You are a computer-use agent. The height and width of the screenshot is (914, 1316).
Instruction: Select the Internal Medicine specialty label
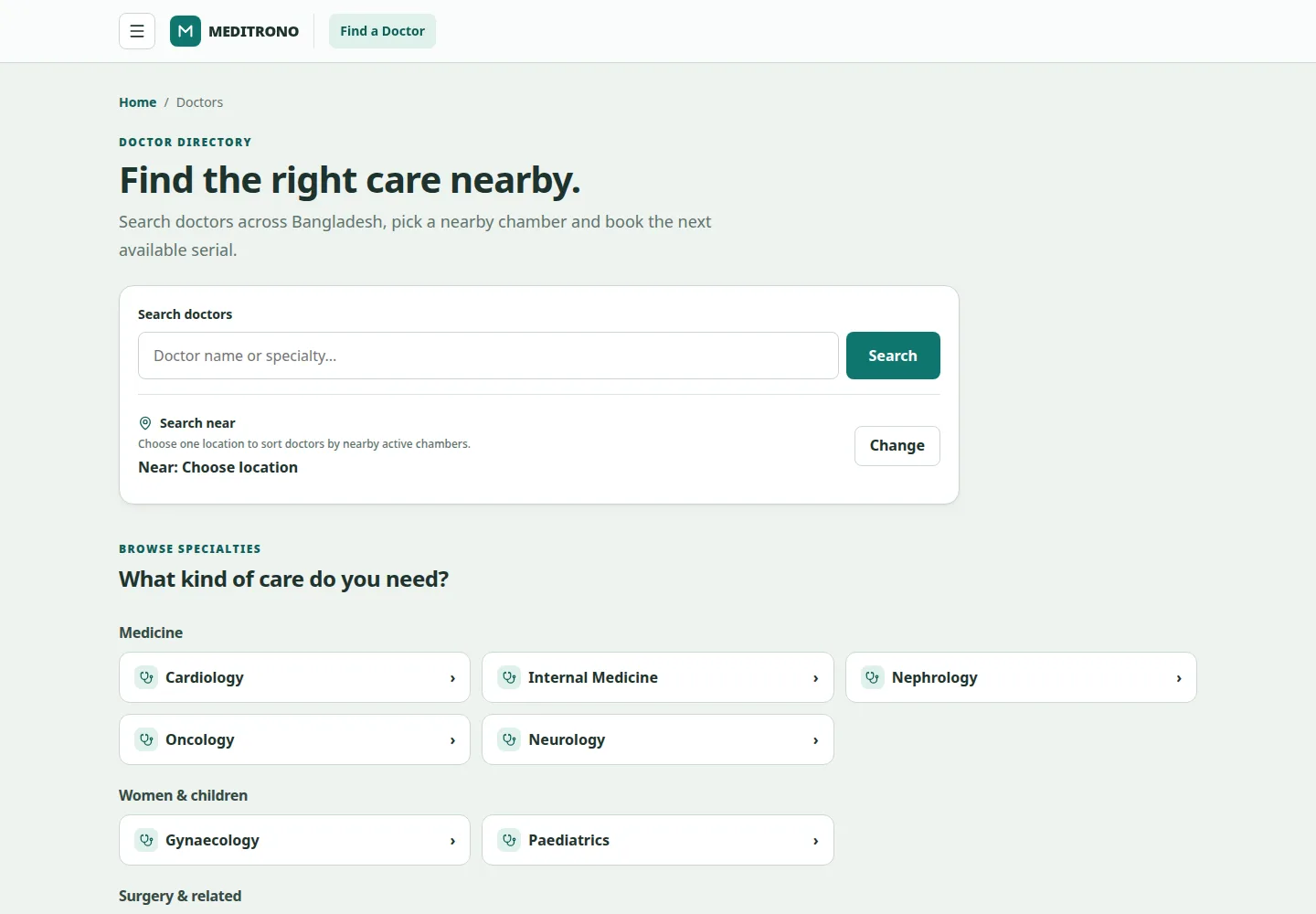pos(593,677)
